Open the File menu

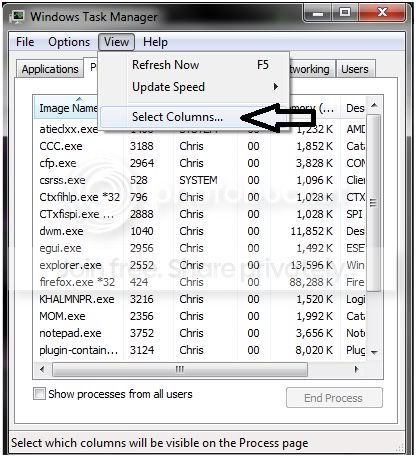pyautogui.click(x=25, y=42)
